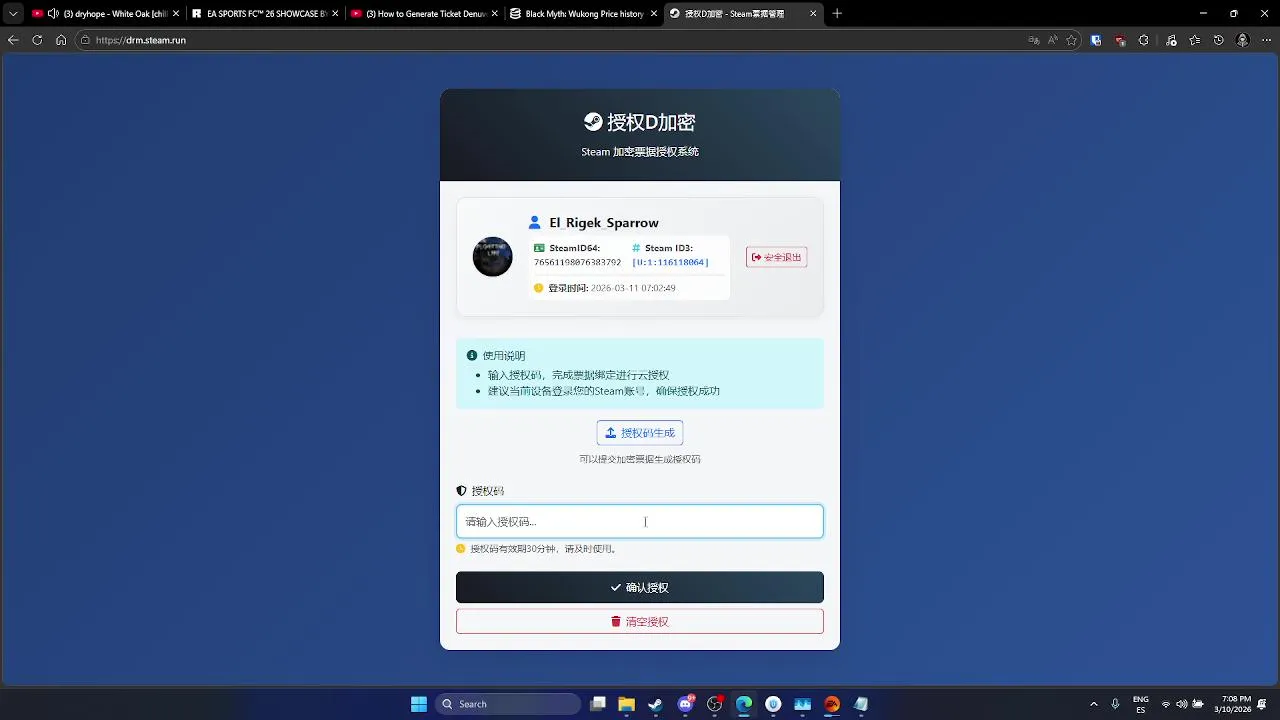Click the Steam logo in page header
Viewport: 1280px width, 720px height.
pos(593,122)
